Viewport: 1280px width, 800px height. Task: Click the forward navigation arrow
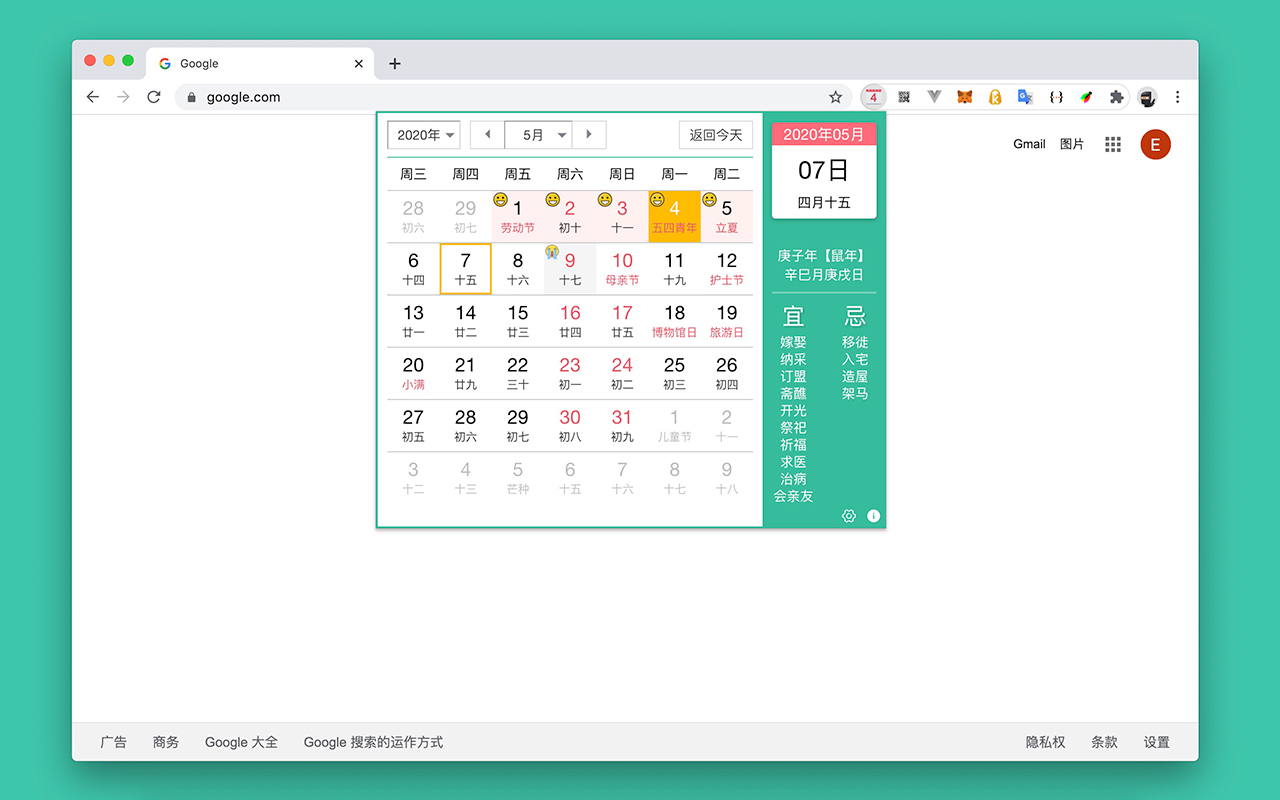123,97
